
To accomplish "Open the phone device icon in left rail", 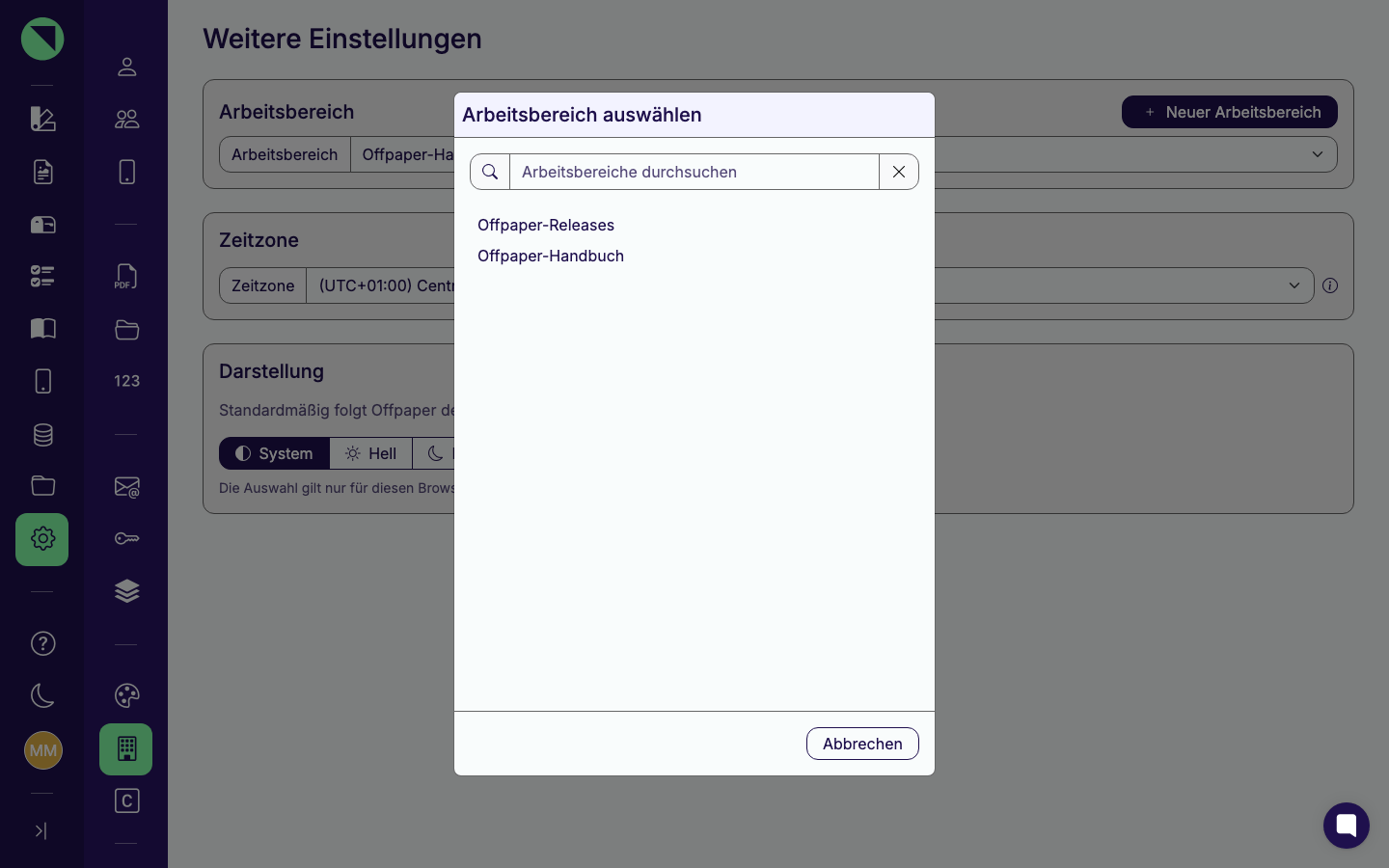I will click(42, 381).
